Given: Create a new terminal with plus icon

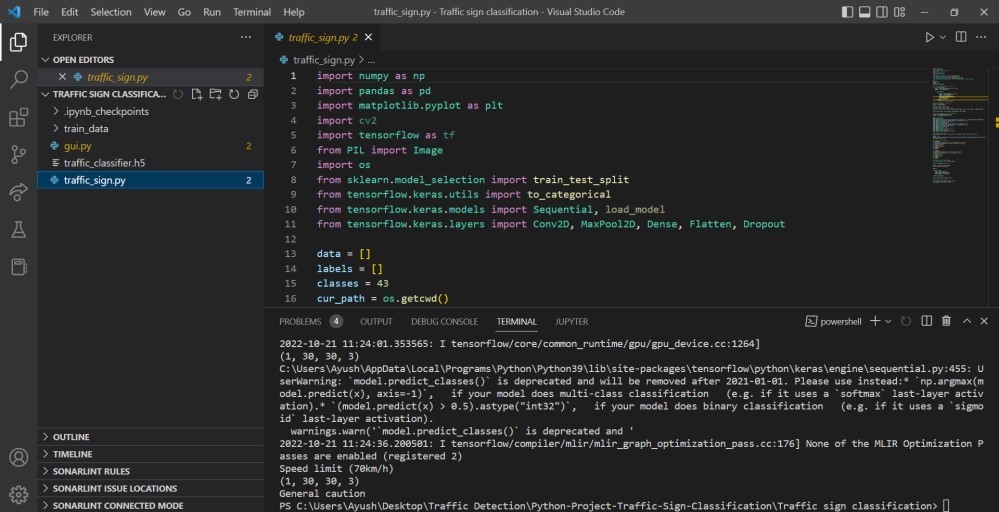Looking at the screenshot, I should pos(875,321).
